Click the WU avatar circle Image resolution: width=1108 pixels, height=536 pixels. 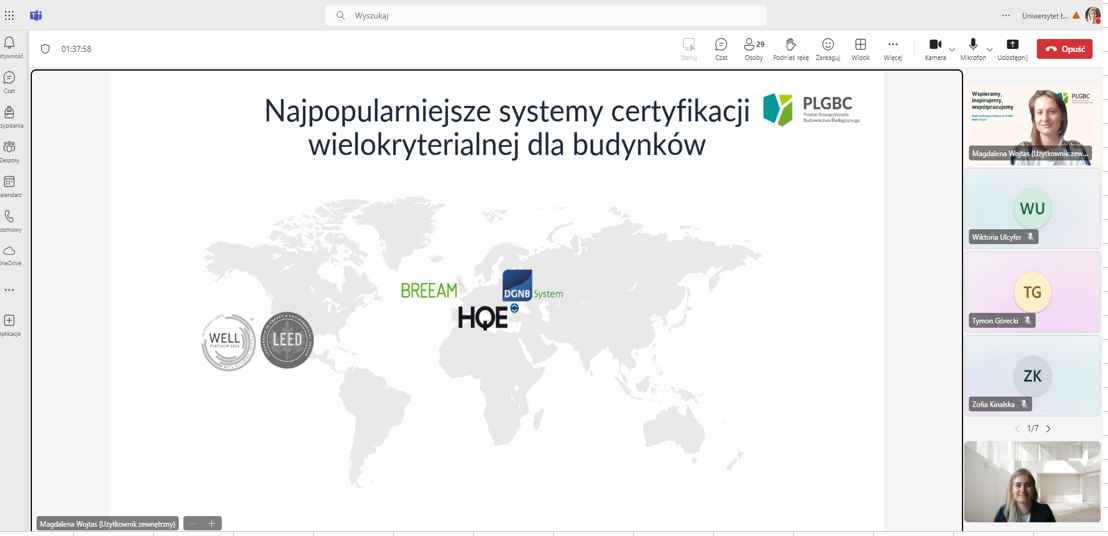click(1032, 208)
